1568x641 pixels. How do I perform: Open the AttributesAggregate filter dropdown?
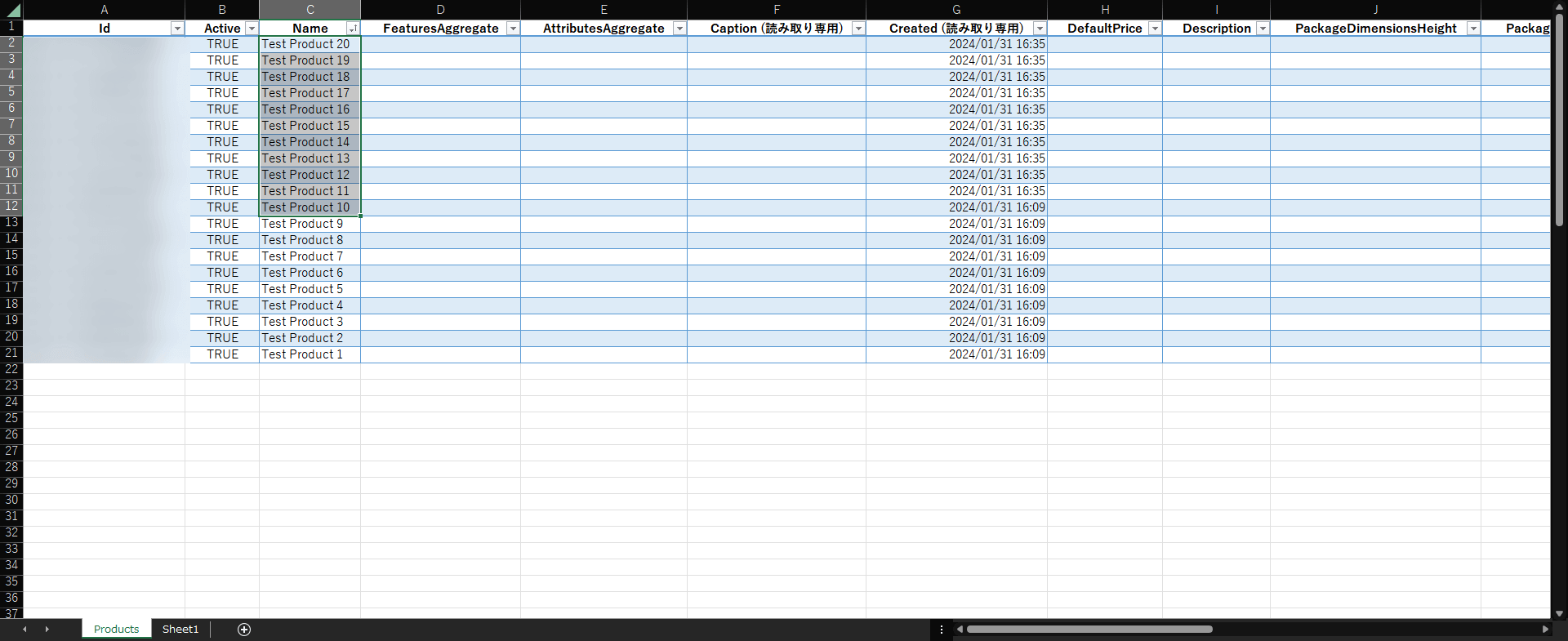coord(679,29)
